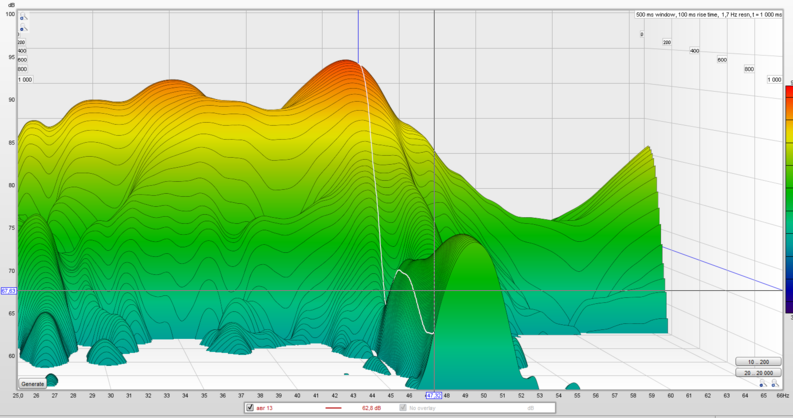Click the 47 Hz cursor frequency readout box
The image size is (793, 418).
coord(434,396)
